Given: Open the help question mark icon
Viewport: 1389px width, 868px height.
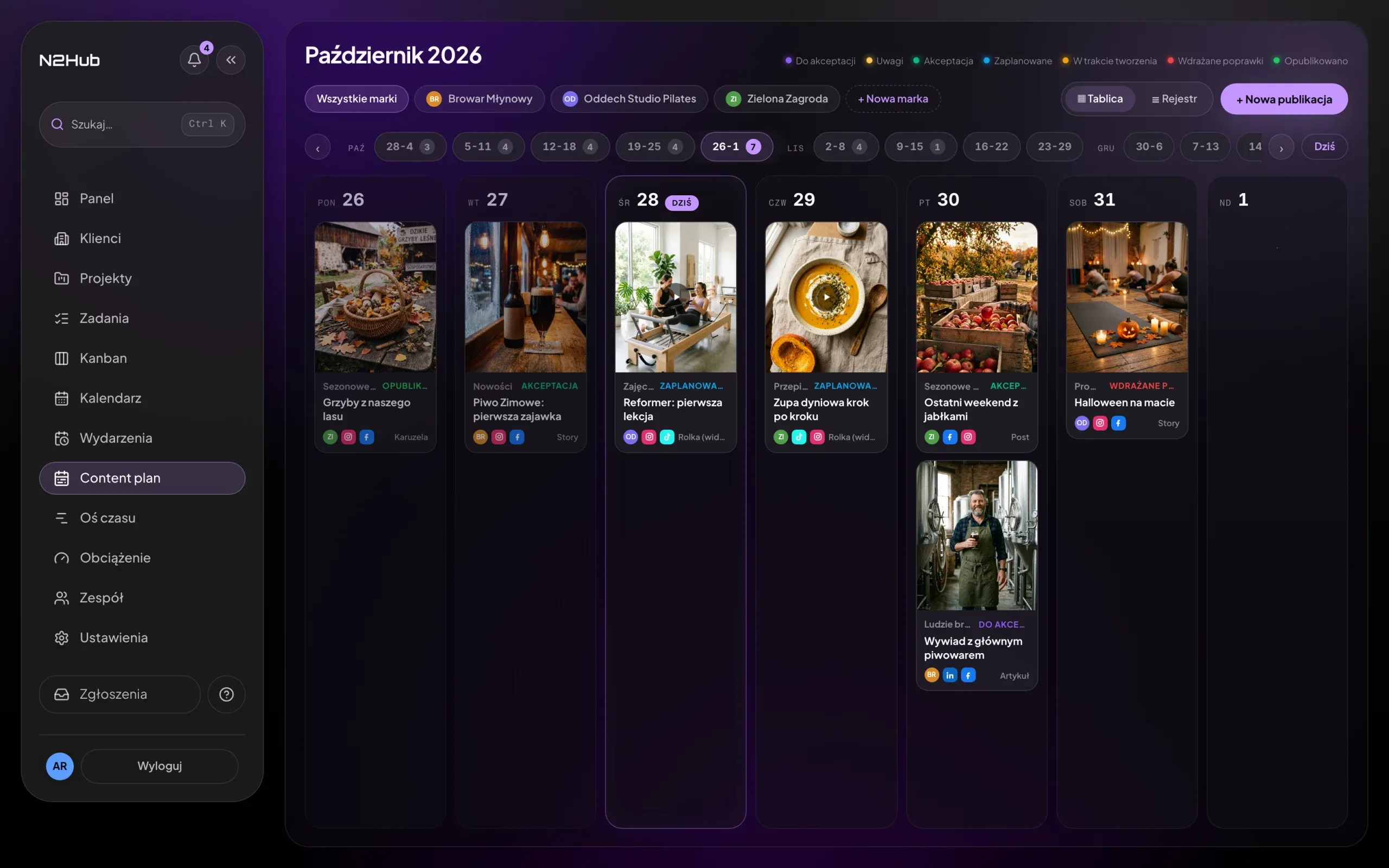Looking at the screenshot, I should click(x=227, y=694).
